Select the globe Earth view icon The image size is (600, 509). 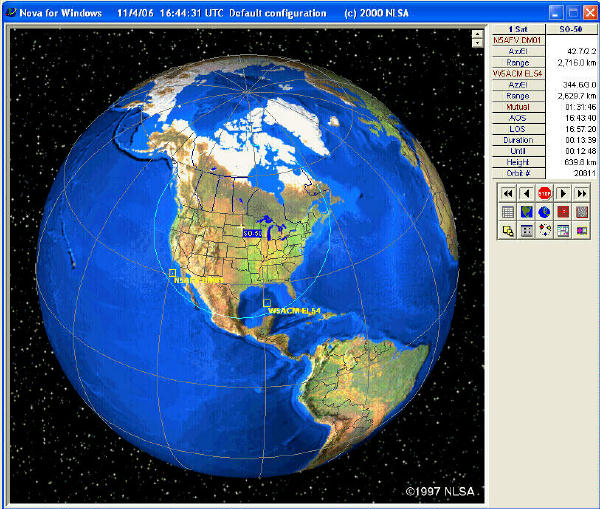pos(545,212)
